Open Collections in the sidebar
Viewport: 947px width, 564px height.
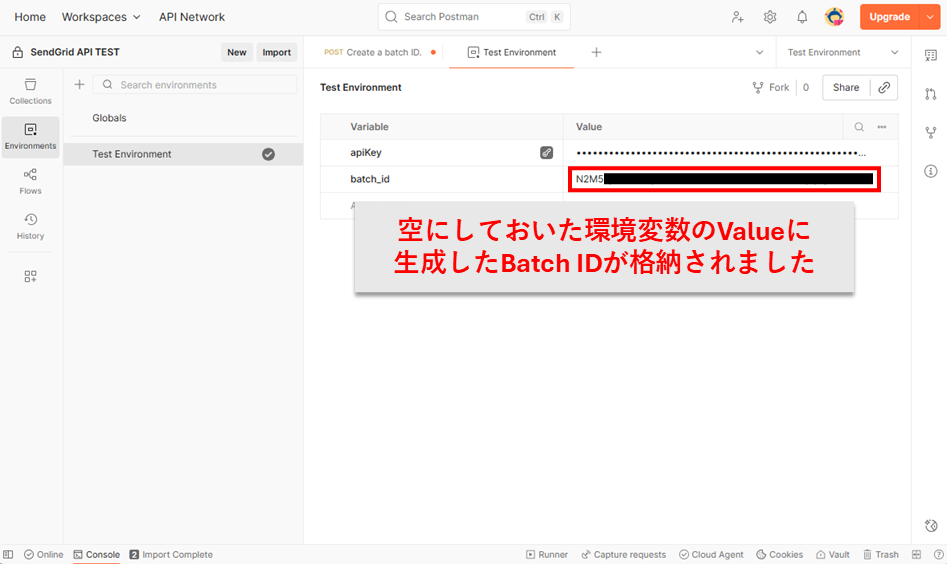(x=30, y=91)
